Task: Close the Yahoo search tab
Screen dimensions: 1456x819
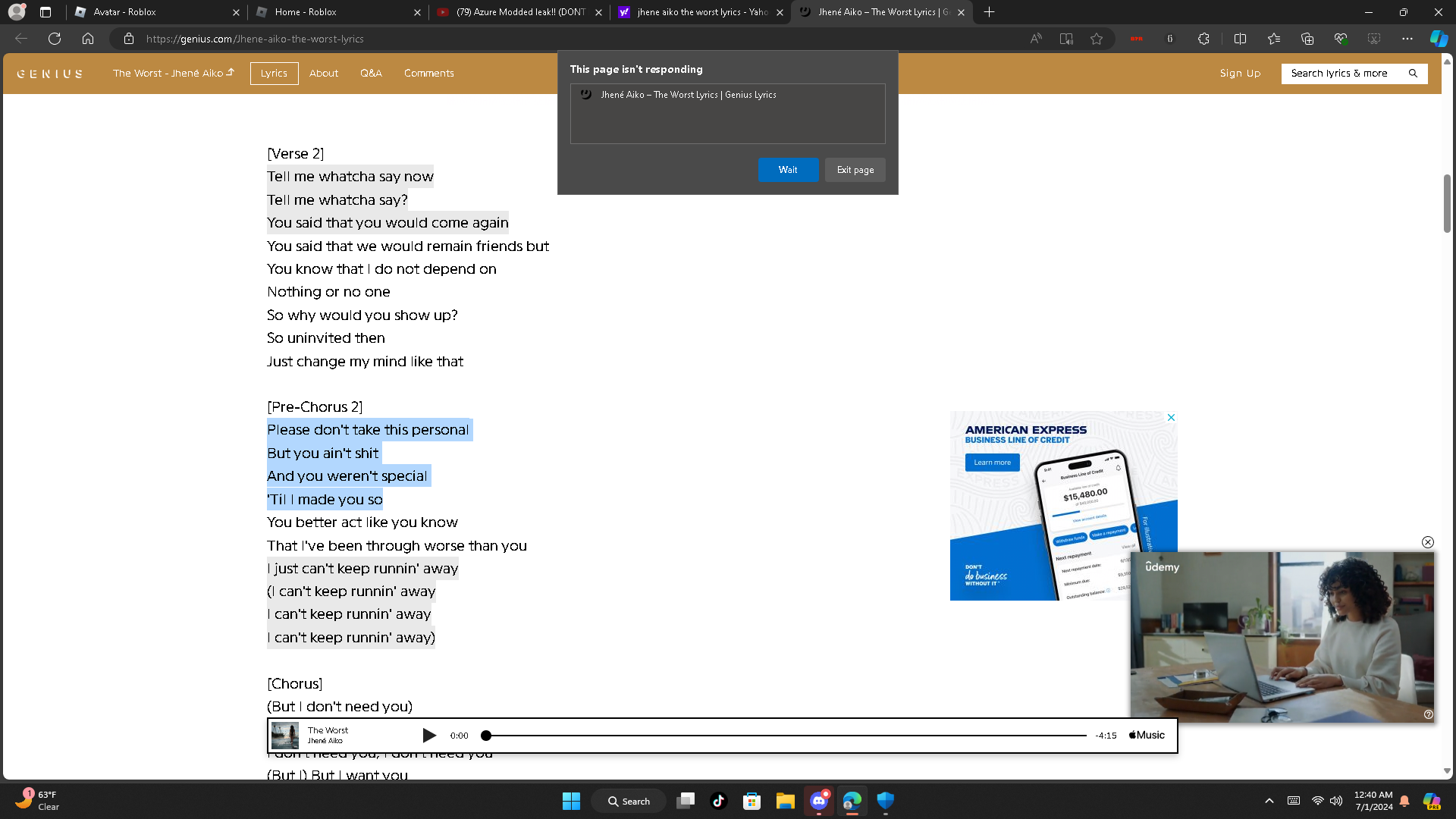Action: (x=780, y=12)
